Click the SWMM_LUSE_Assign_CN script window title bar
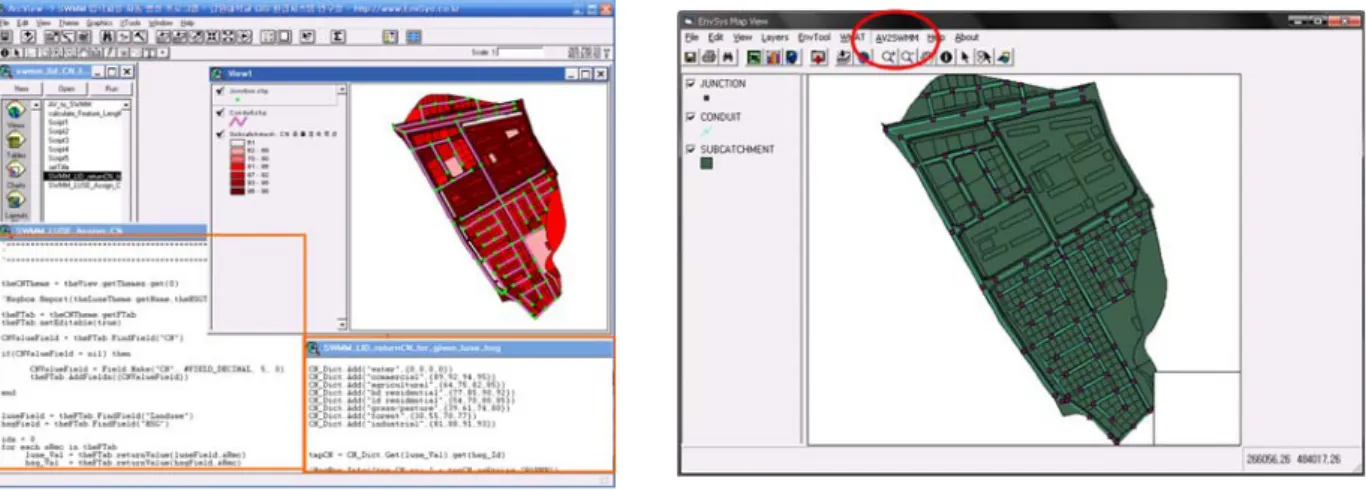Viewport: 1366px width, 490px height. [103, 230]
